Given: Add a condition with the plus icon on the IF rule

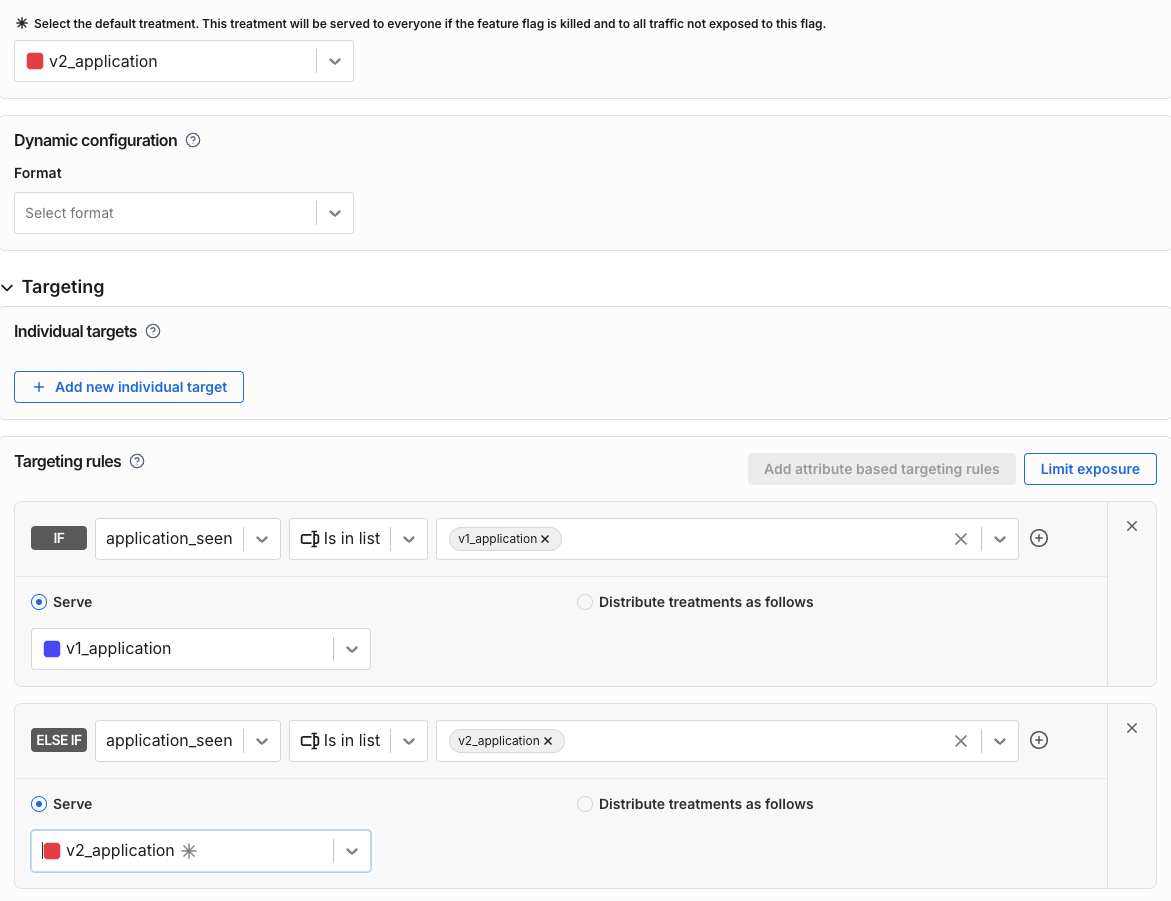Looking at the screenshot, I should [x=1038, y=538].
